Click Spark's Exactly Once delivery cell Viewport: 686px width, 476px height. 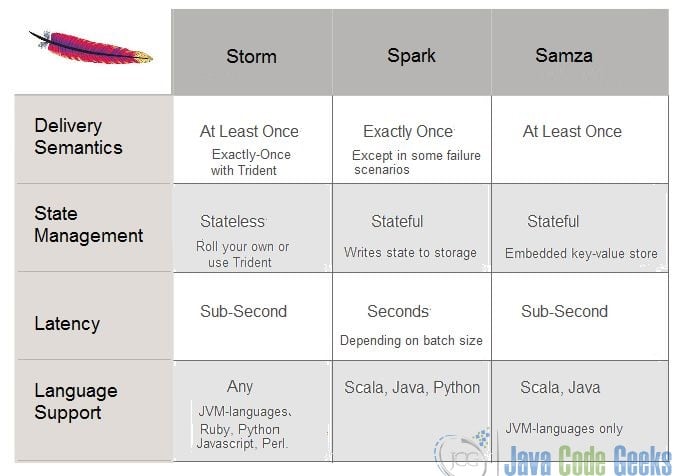pyautogui.click(x=412, y=140)
